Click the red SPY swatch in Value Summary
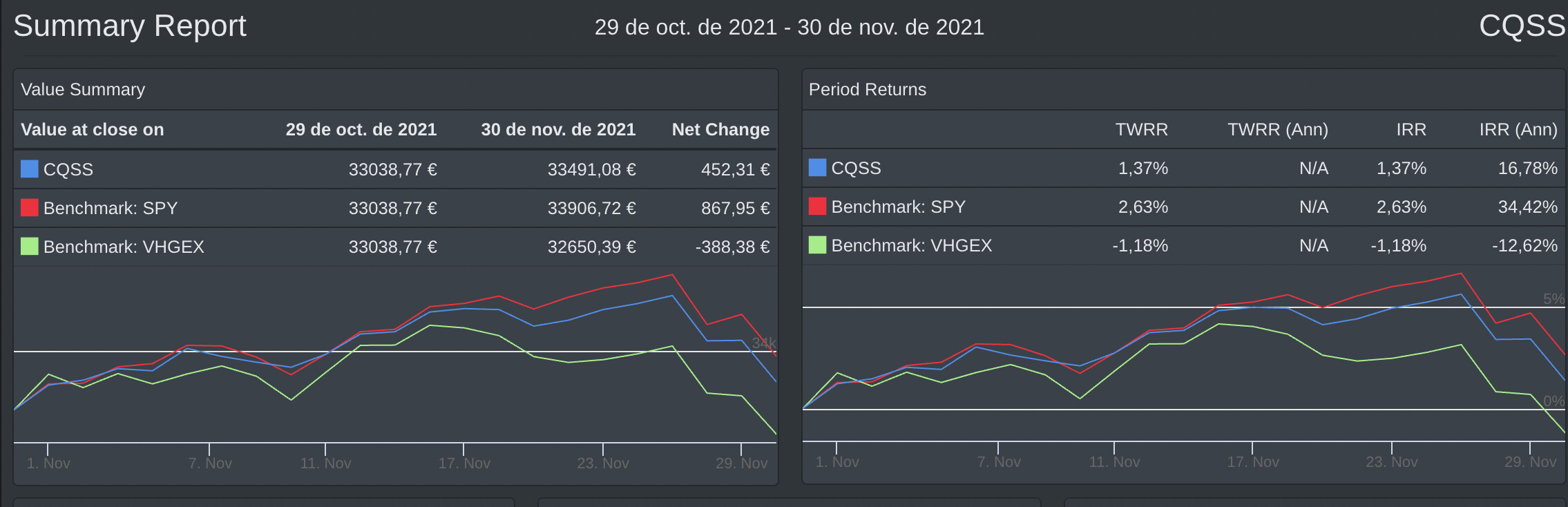The width and height of the screenshot is (1568, 507). [x=29, y=208]
